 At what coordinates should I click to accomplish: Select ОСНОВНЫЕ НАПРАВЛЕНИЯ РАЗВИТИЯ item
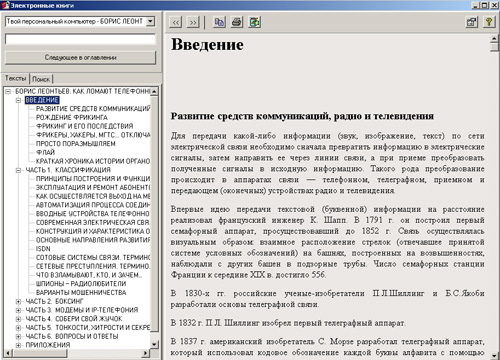tap(93, 240)
